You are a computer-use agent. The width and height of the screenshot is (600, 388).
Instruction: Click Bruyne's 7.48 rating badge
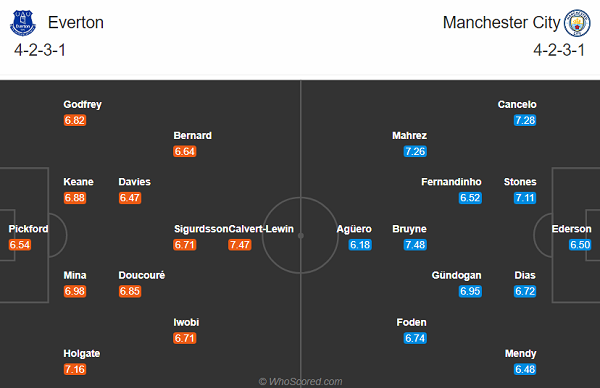415,245
